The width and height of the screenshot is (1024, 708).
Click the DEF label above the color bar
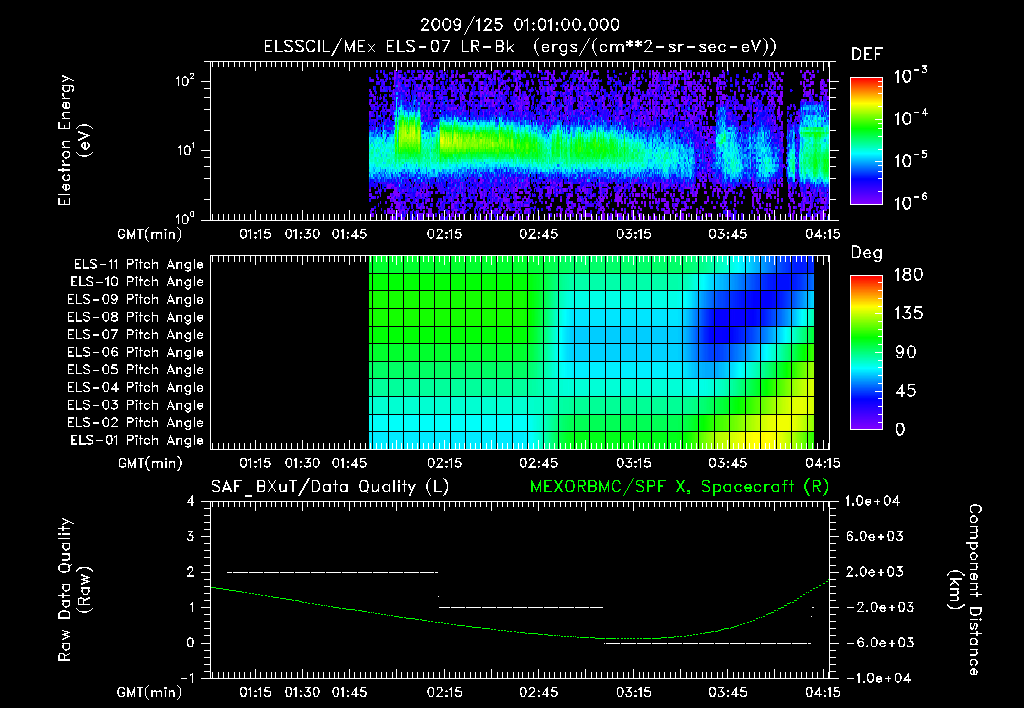(x=867, y=54)
